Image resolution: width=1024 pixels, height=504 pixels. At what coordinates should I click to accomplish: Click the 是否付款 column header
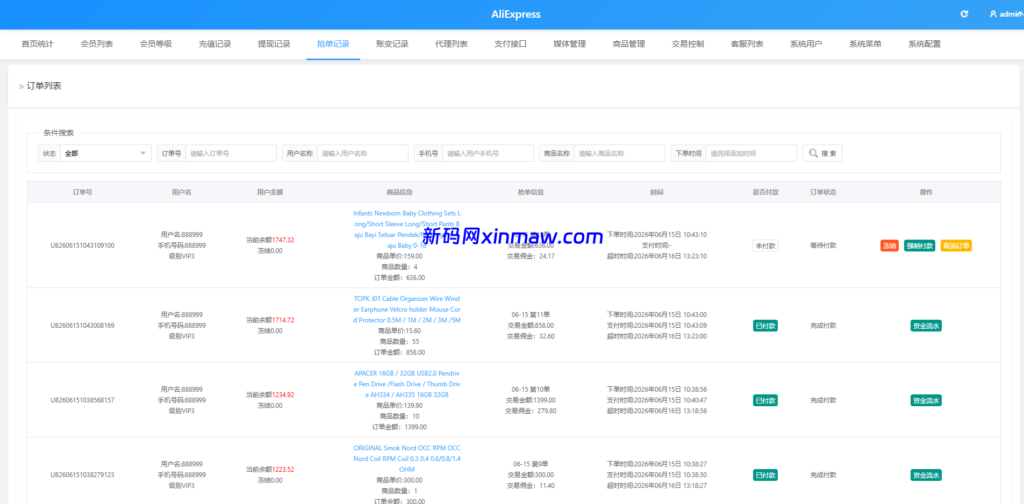pos(765,193)
